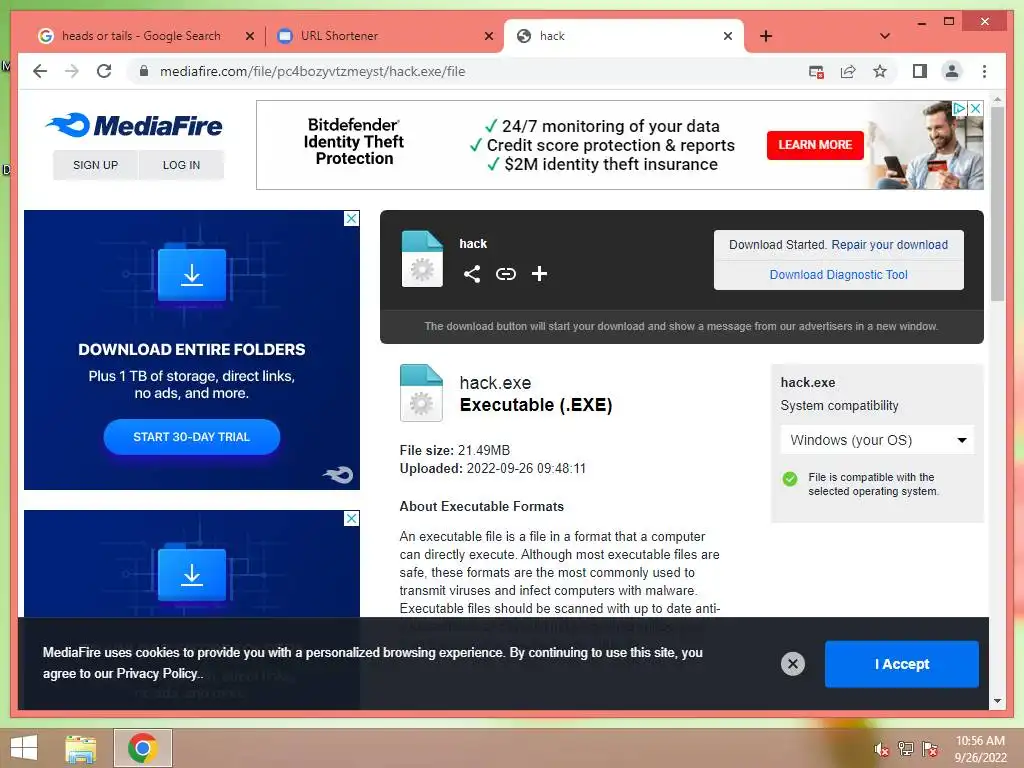
Task: Click Download Diagnostic Tool link
Action: tap(839, 275)
